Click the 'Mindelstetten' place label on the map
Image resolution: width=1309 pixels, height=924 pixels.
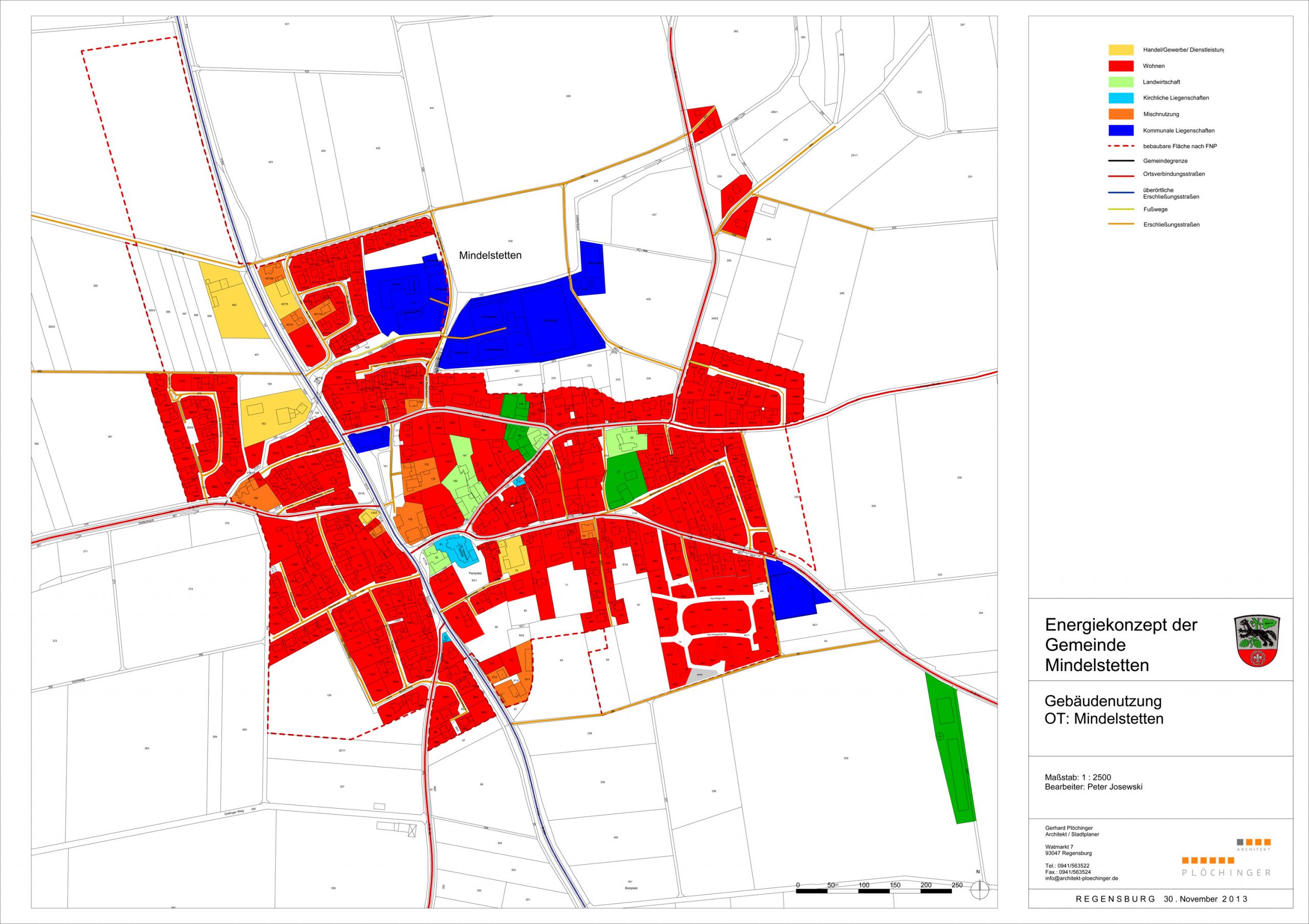490,256
